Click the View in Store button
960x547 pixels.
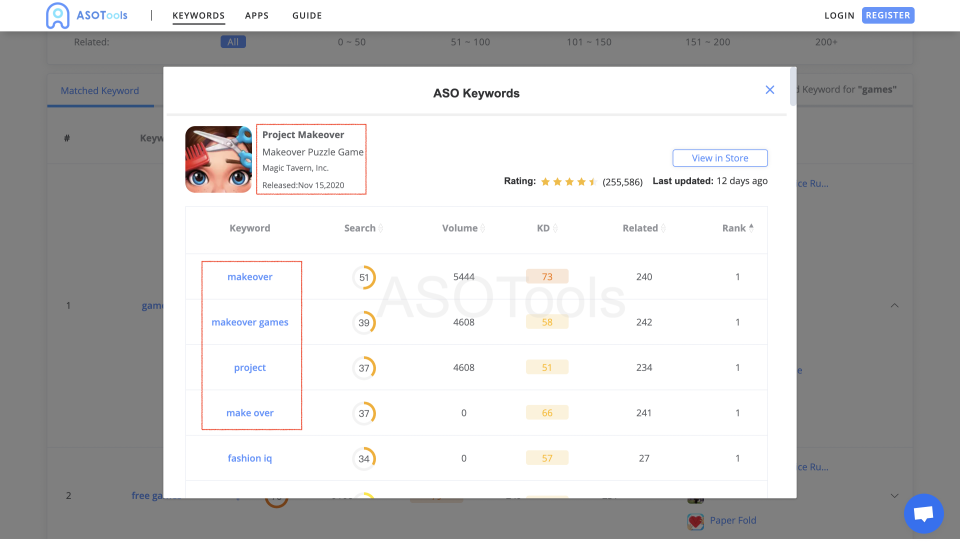coord(720,158)
